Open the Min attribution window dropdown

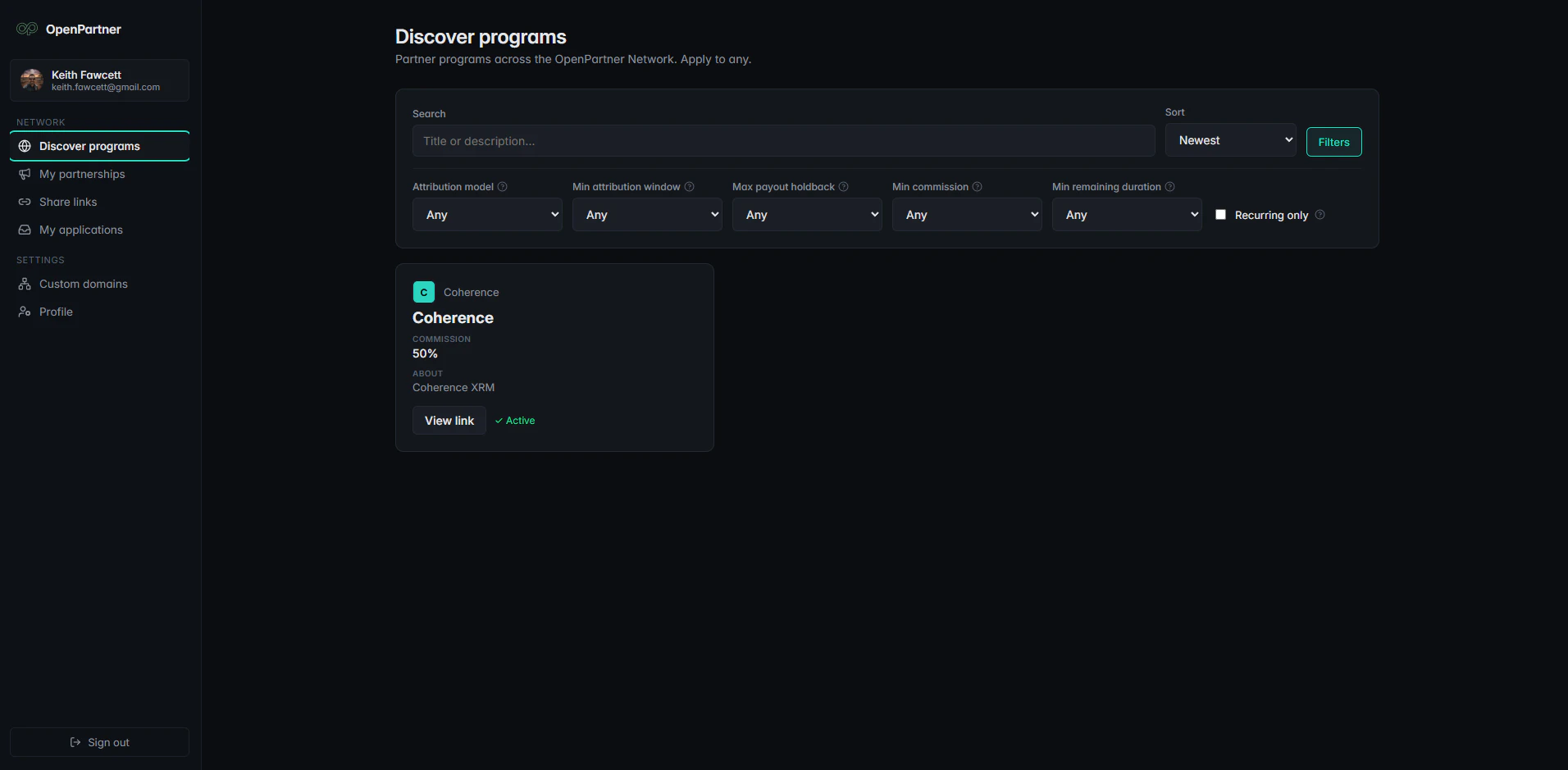point(647,215)
